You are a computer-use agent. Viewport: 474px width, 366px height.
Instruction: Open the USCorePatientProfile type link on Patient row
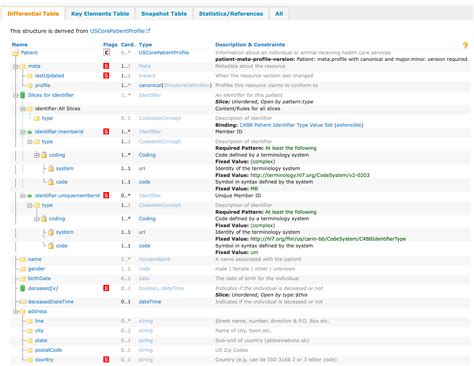coord(164,53)
